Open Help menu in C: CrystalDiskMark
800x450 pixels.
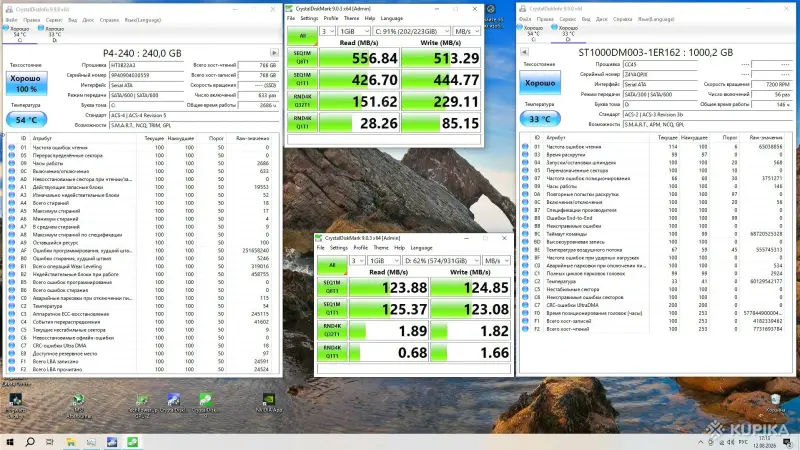(x=370, y=18)
